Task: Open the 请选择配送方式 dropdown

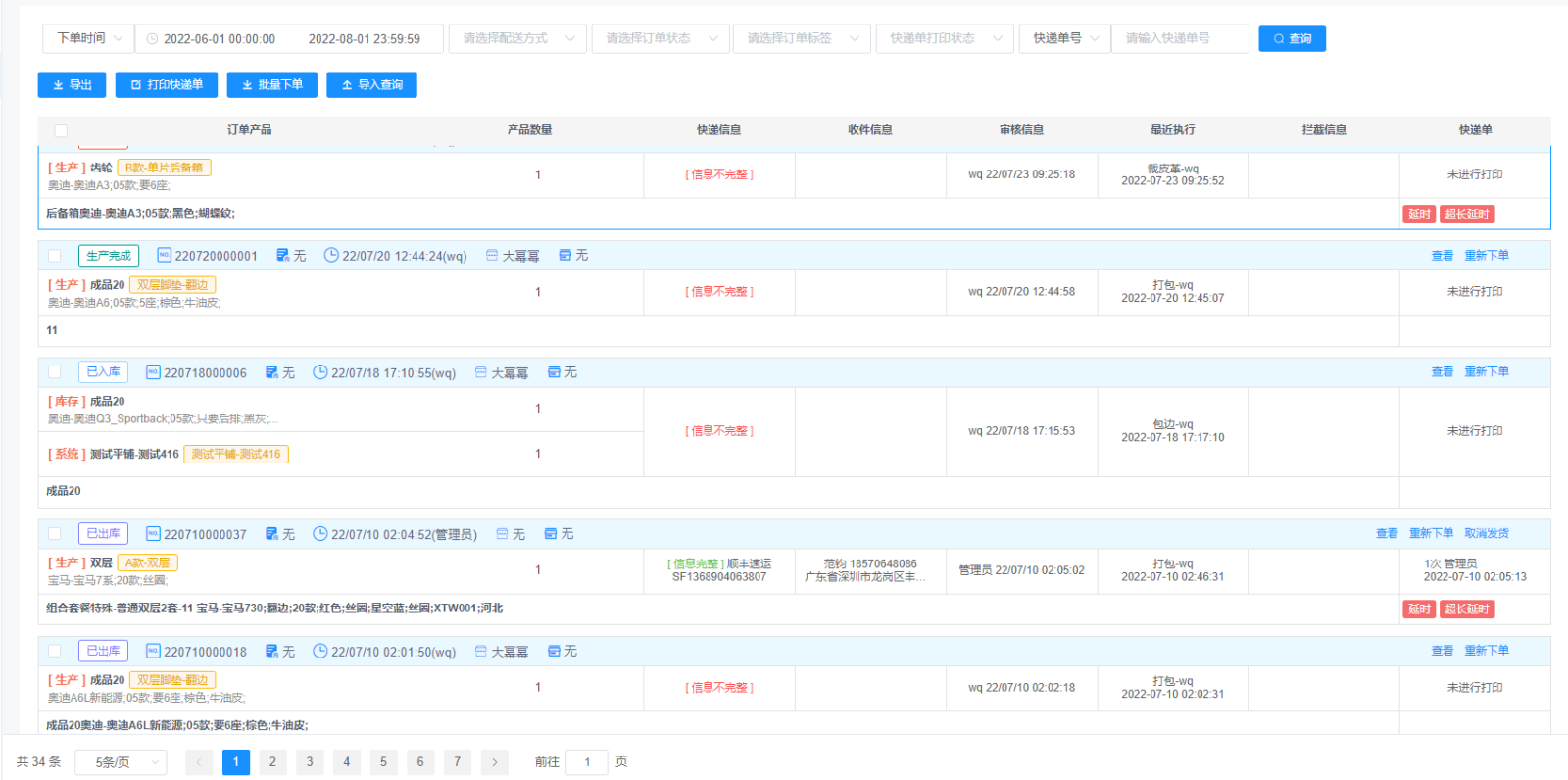Action: [517, 38]
